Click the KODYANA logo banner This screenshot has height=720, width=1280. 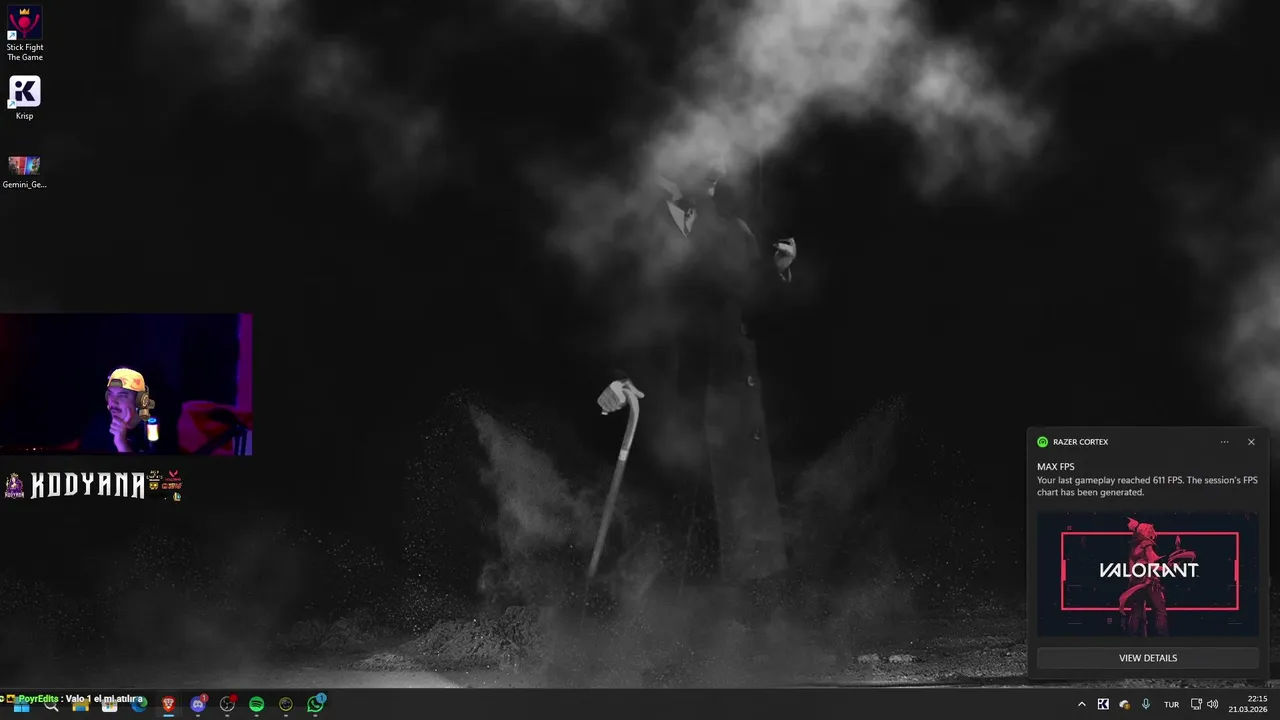point(92,485)
